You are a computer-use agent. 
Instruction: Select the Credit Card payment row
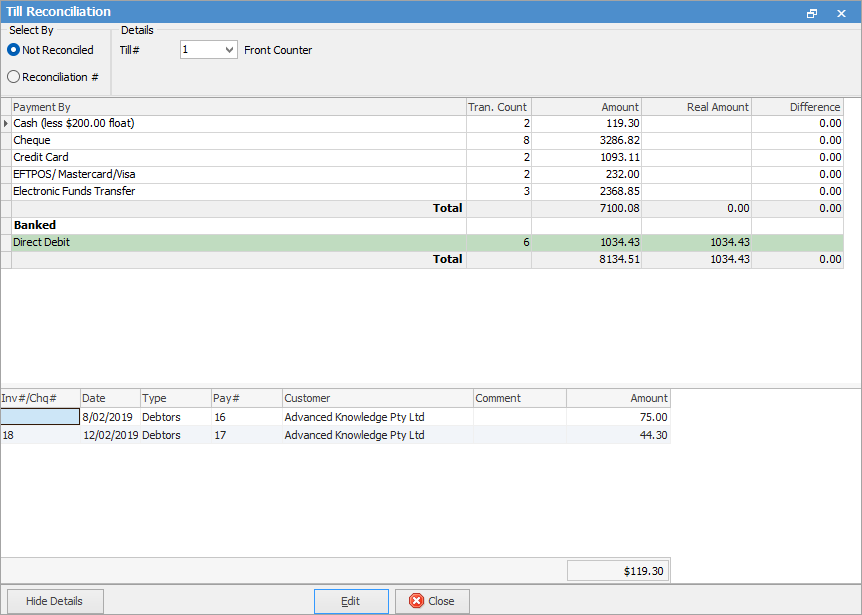pyautogui.click(x=238, y=158)
